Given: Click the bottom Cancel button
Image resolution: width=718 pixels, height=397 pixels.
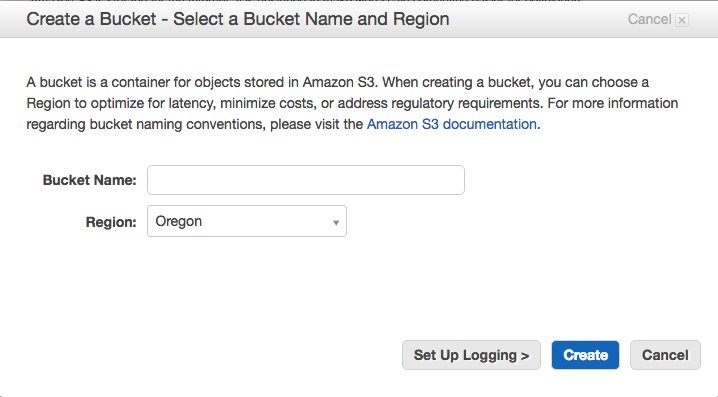Looking at the screenshot, I should coord(665,355).
